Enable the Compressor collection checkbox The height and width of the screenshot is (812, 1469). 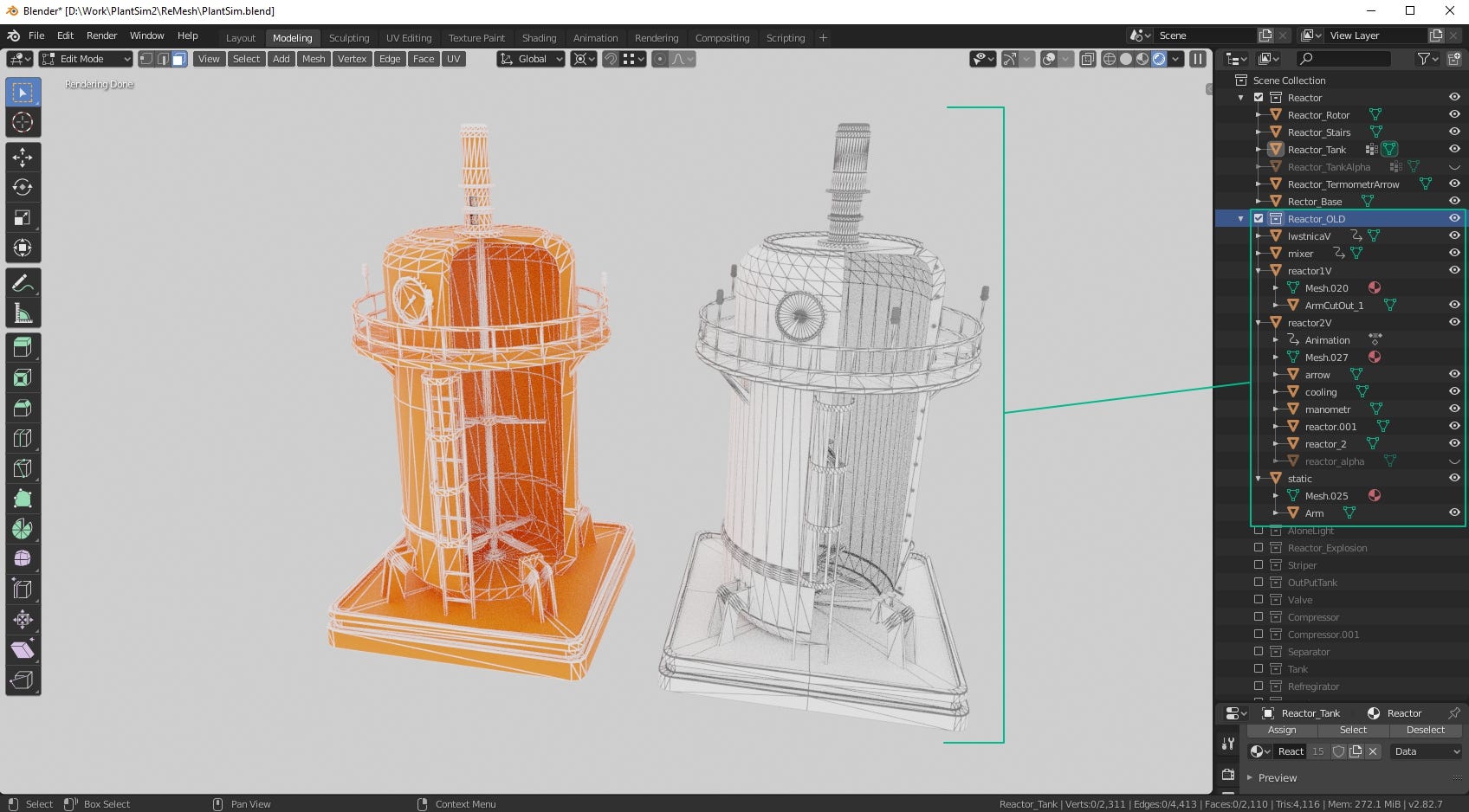pyautogui.click(x=1259, y=616)
